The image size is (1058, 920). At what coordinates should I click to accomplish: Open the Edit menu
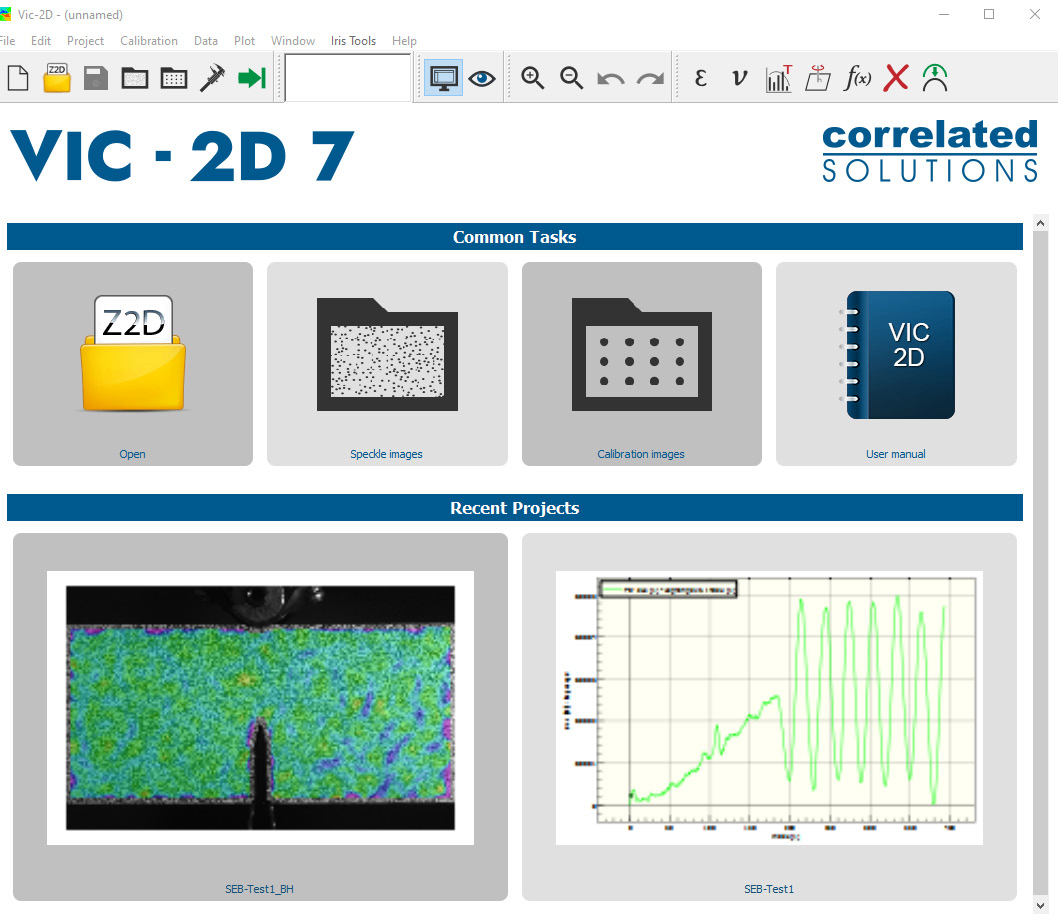point(40,40)
